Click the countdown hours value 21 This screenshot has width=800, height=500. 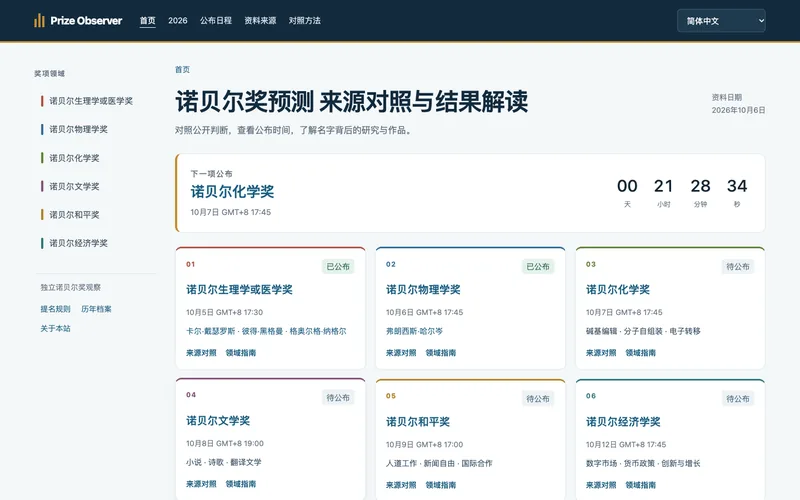(x=664, y=186)
